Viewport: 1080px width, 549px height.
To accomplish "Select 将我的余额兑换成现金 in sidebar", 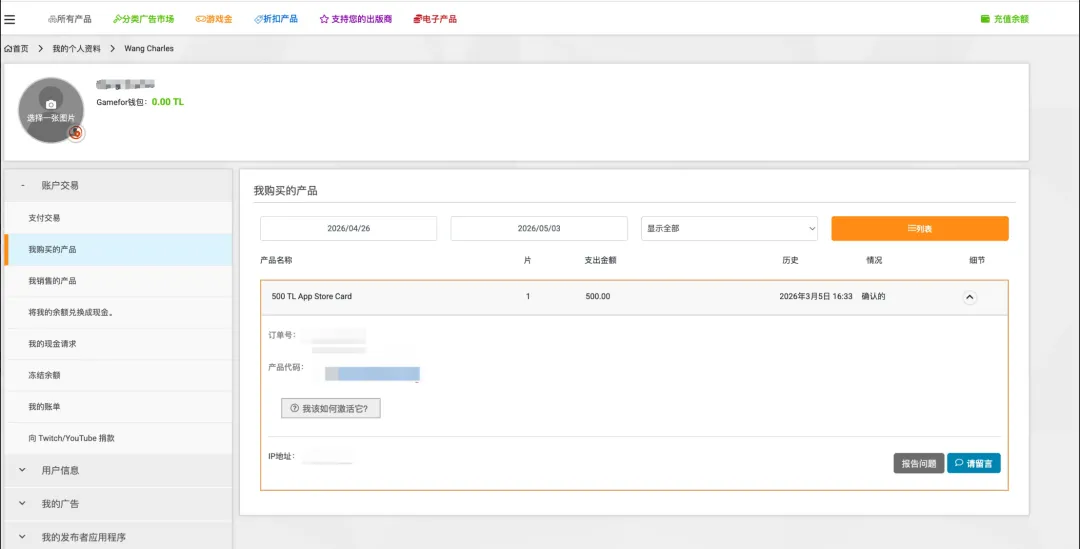I will [118, 313].
